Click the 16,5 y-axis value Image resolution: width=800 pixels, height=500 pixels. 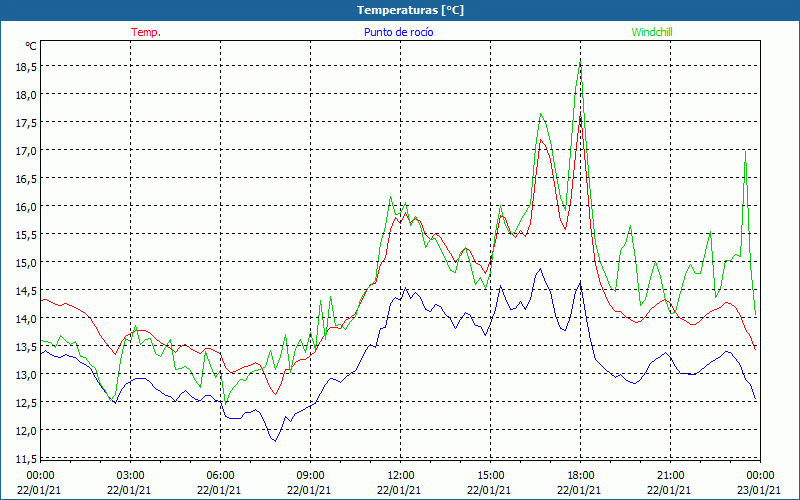[27, 179]
